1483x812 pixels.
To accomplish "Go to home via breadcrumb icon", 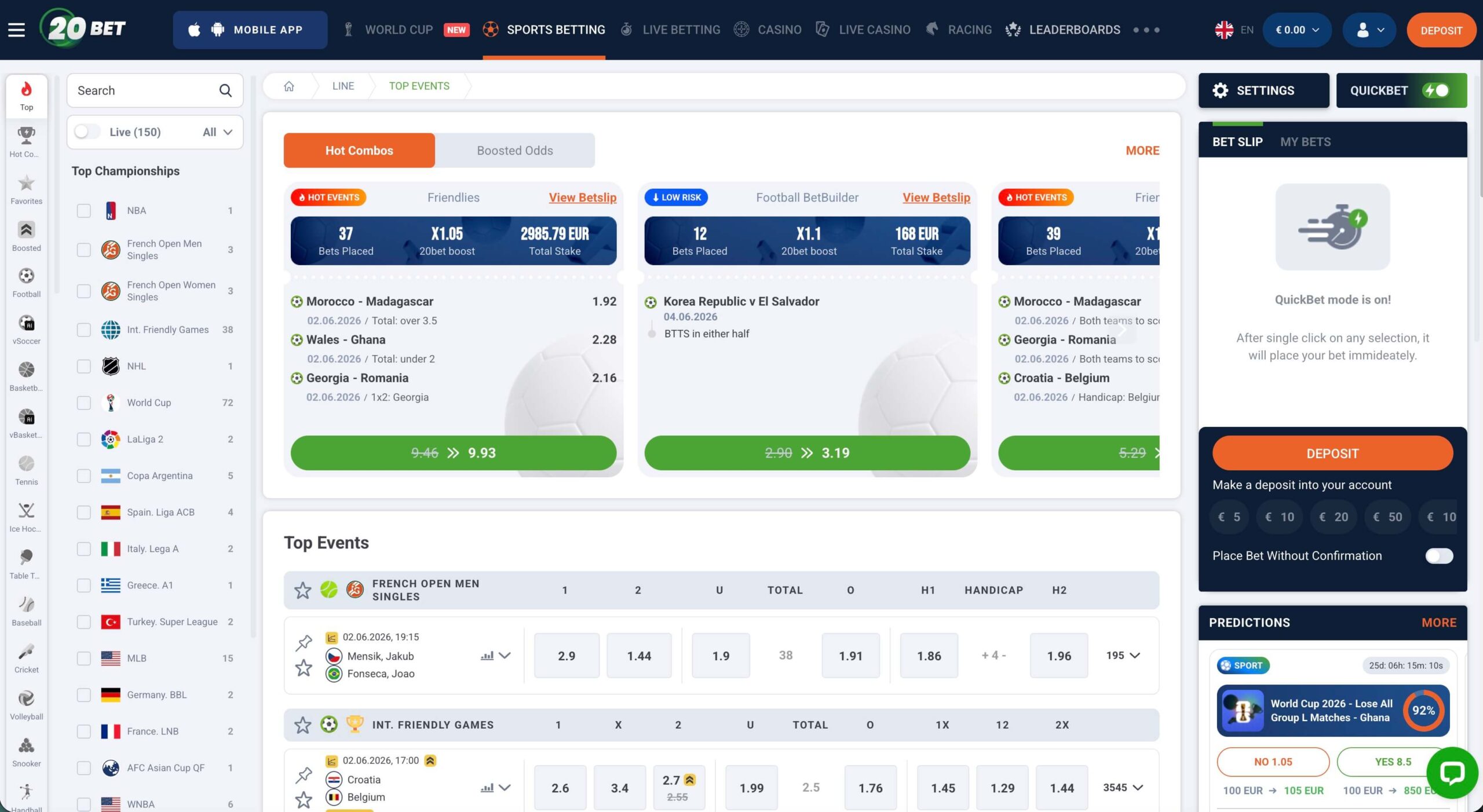I will tap(288, 86).
